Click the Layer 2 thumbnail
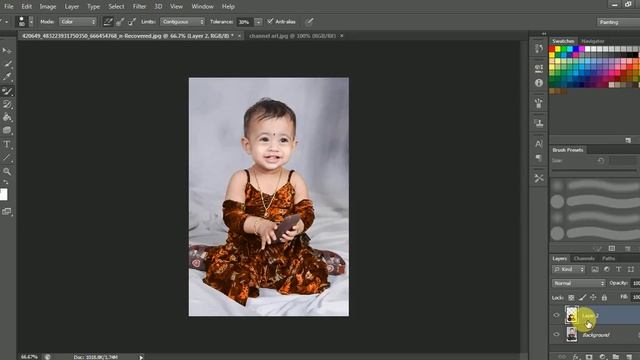640x360 pixels. pos(571,315)
